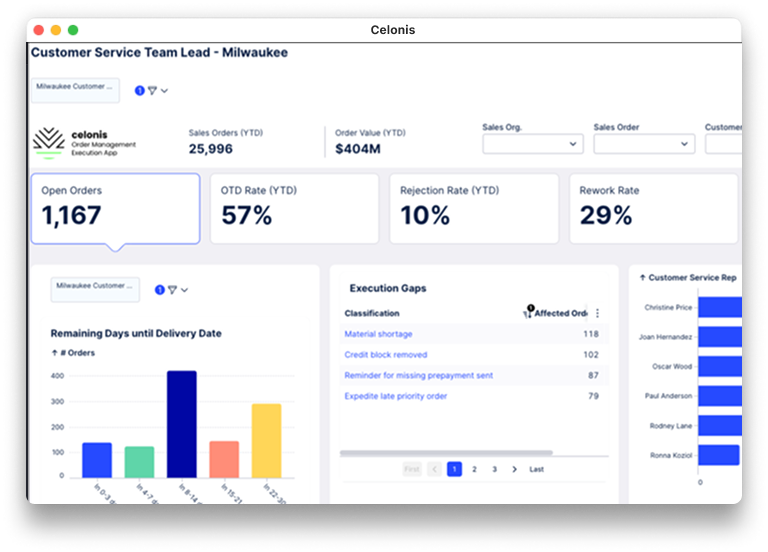Open Execution Gaps three-dot menu

(x=598, y=313)
